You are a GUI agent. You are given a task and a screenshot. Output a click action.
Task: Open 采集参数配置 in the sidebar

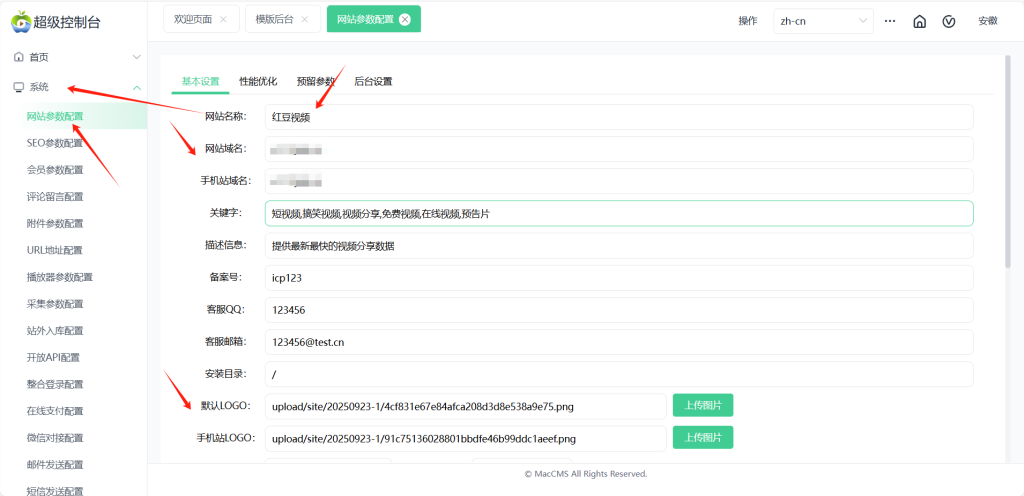coord(55,303)
